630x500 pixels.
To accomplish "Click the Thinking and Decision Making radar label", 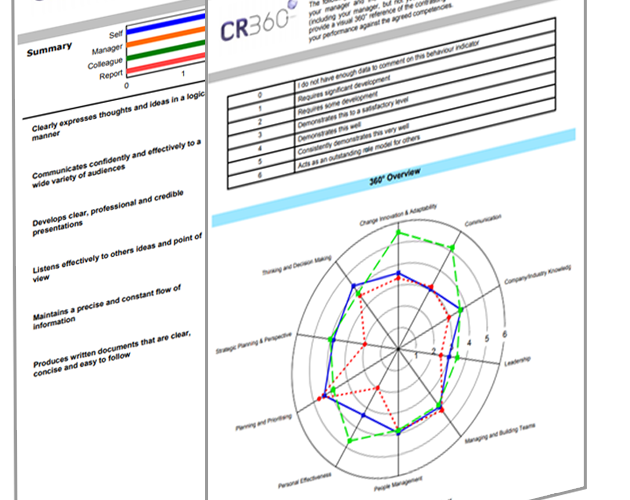I will tap(297, 265).
